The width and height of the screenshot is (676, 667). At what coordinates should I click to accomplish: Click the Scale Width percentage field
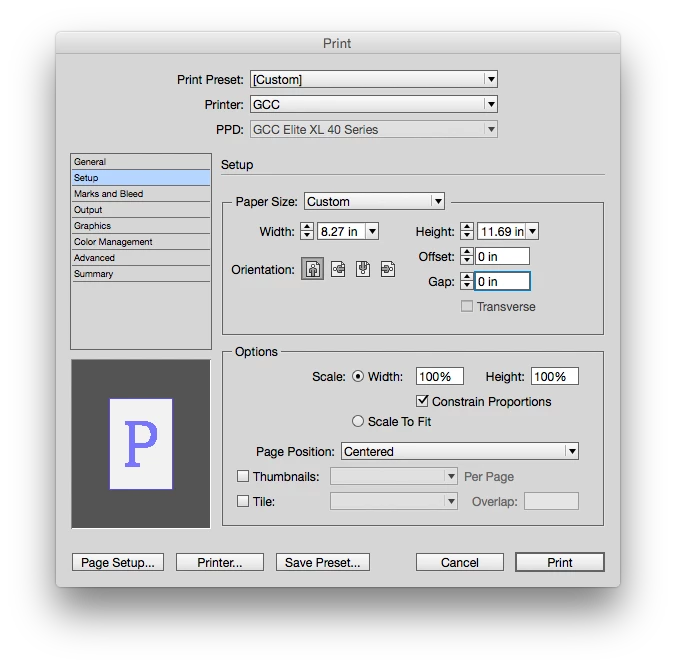(x=440, y=376)
